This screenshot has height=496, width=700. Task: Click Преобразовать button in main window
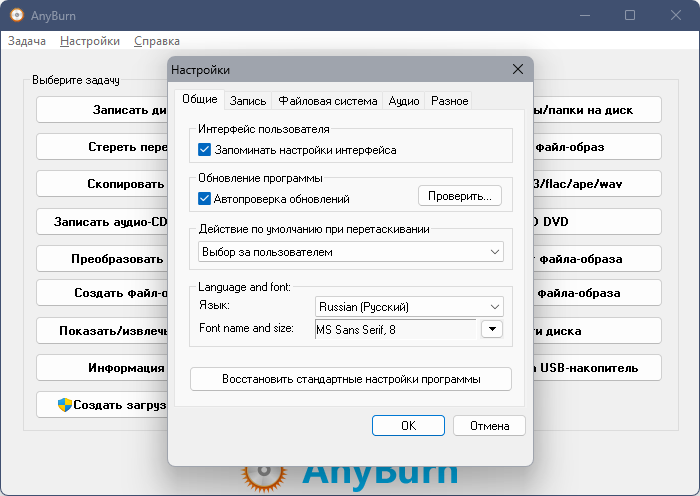click(x=102, y=259)
